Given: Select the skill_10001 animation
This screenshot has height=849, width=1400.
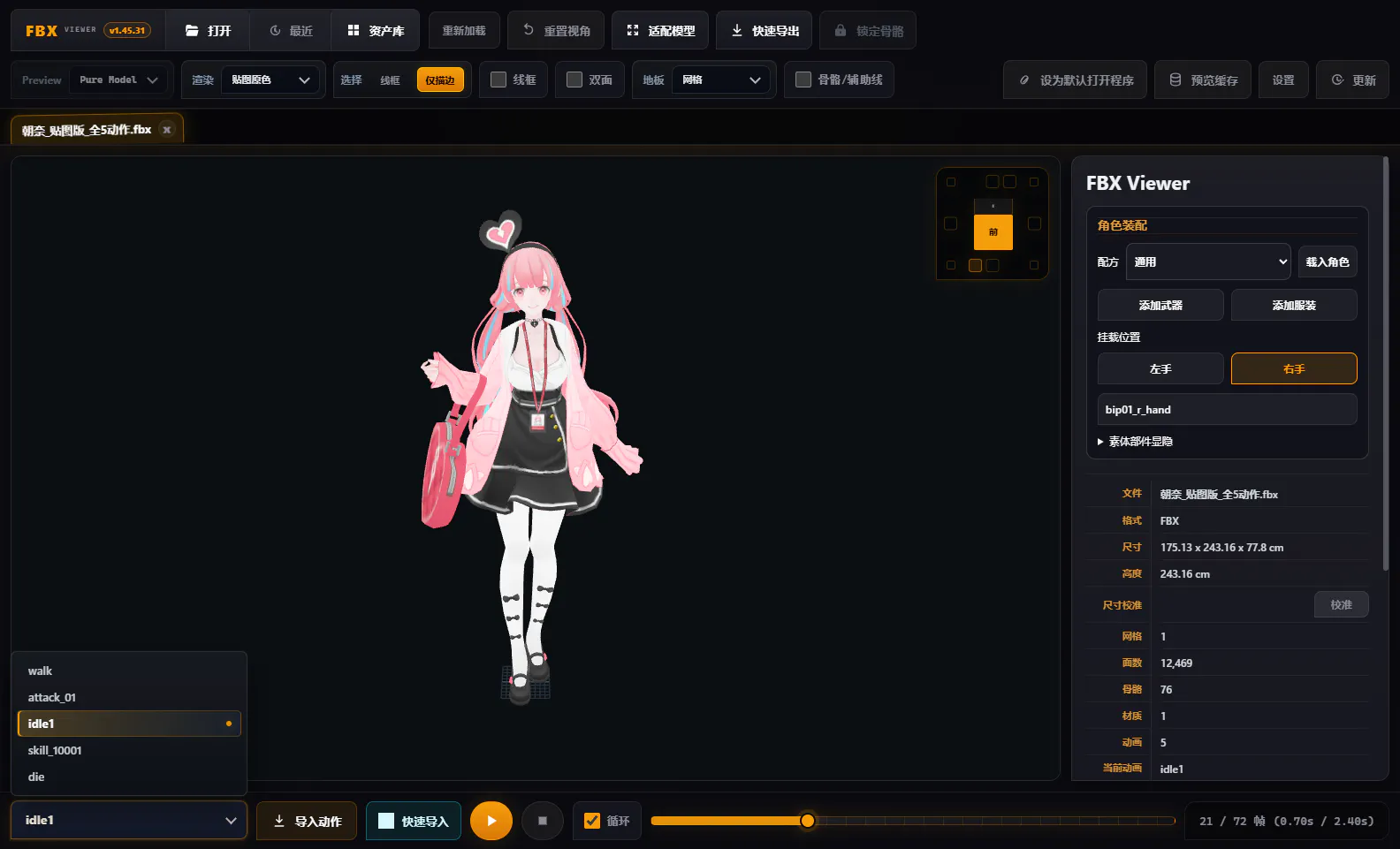Looking at the screenshot, I should point(129,751).
